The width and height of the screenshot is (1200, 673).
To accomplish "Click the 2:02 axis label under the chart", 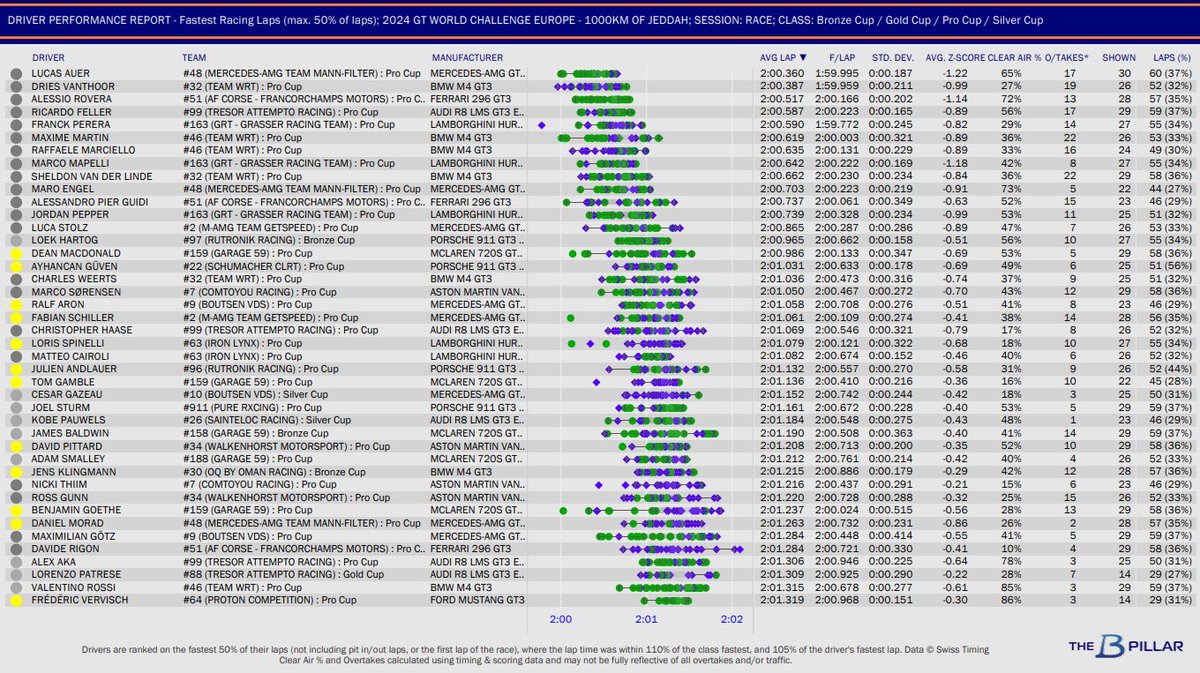I will [732, 619].
